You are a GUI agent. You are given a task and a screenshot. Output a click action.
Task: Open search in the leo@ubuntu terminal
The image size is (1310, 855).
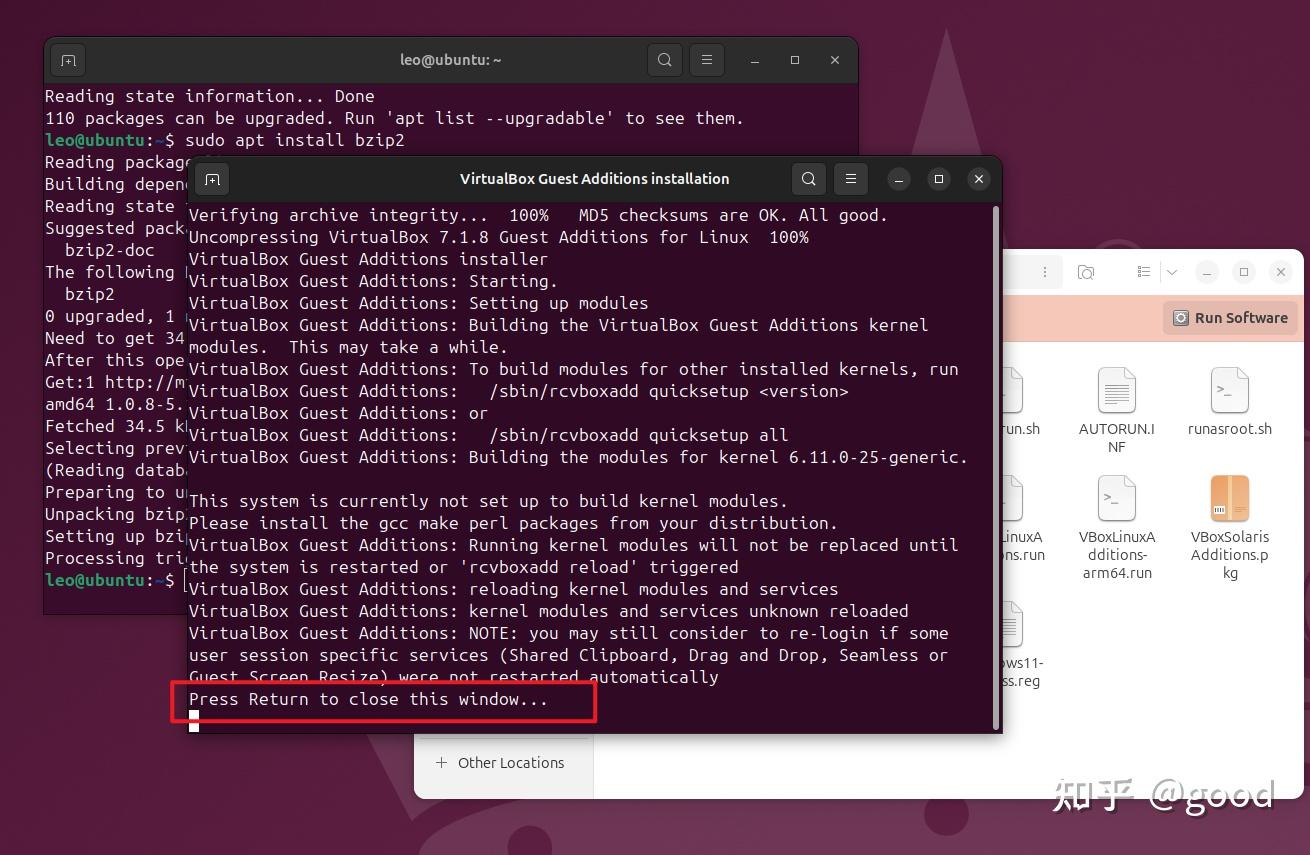(x=664, y=60)
